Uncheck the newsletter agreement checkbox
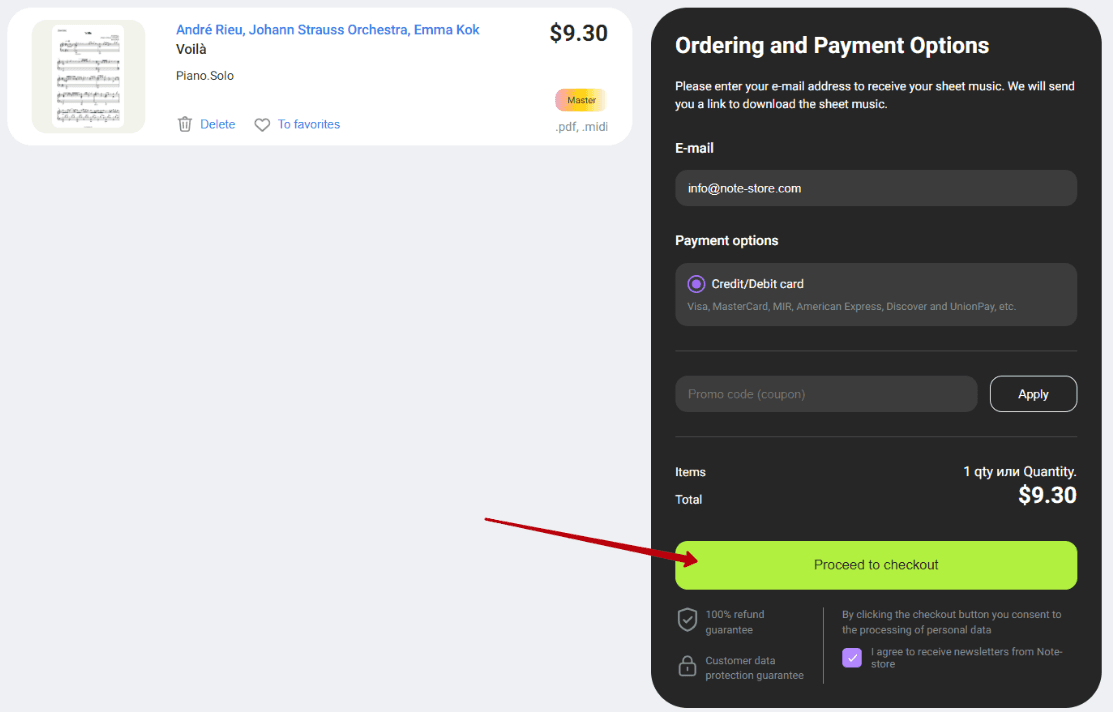The height and width of the screenshot is (712, 1113). [x=852, y=657]
